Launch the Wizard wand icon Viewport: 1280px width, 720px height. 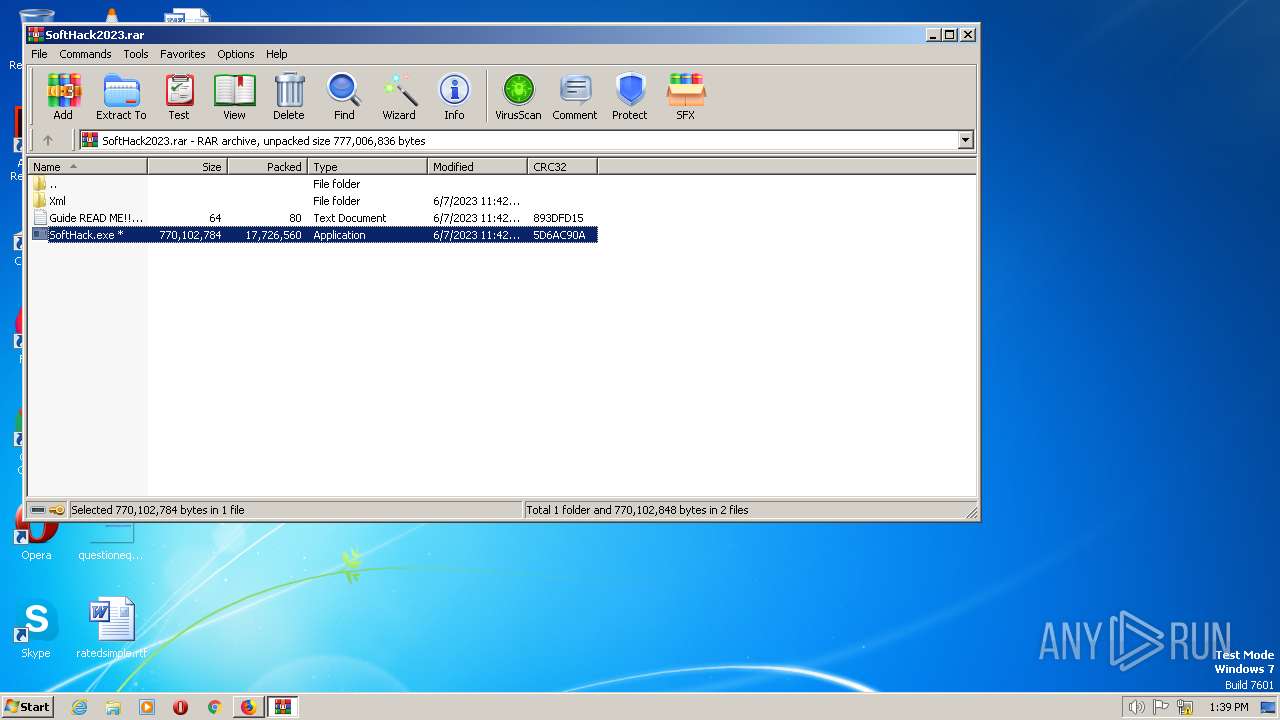(x=399, y=97)
